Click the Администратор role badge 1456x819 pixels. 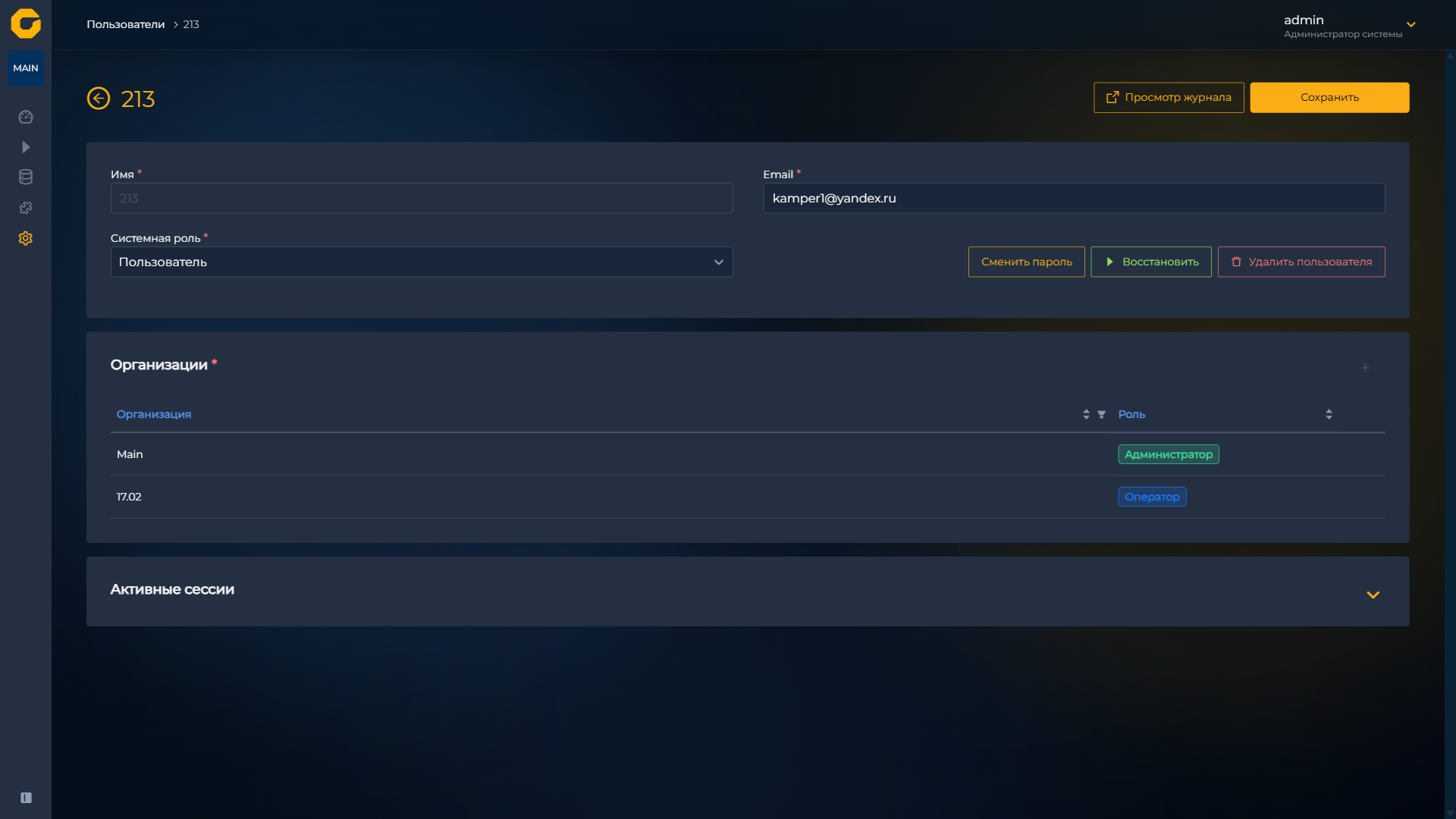point(1169,454)
